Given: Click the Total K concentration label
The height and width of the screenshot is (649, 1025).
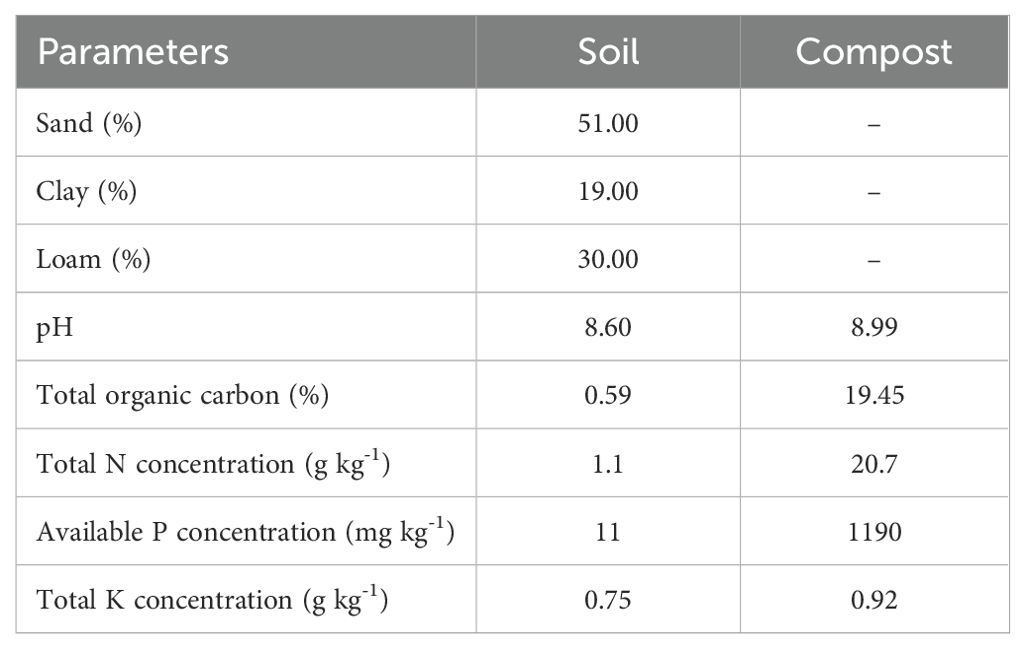Looking at the screenshot, I should coord(212,599).
